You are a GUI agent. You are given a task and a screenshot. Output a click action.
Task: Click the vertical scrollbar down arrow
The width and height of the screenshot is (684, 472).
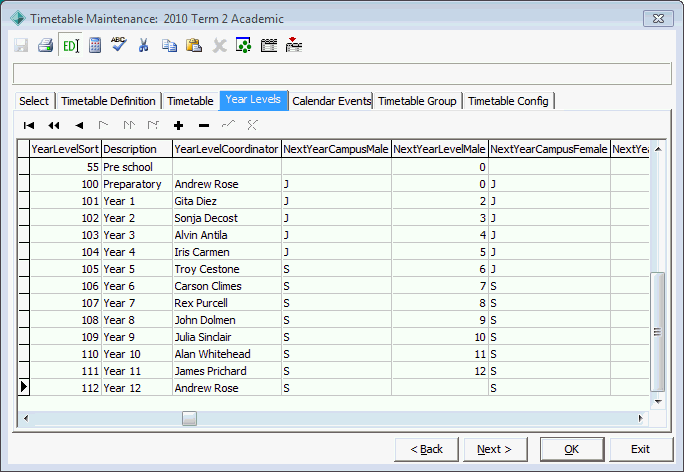658,402
